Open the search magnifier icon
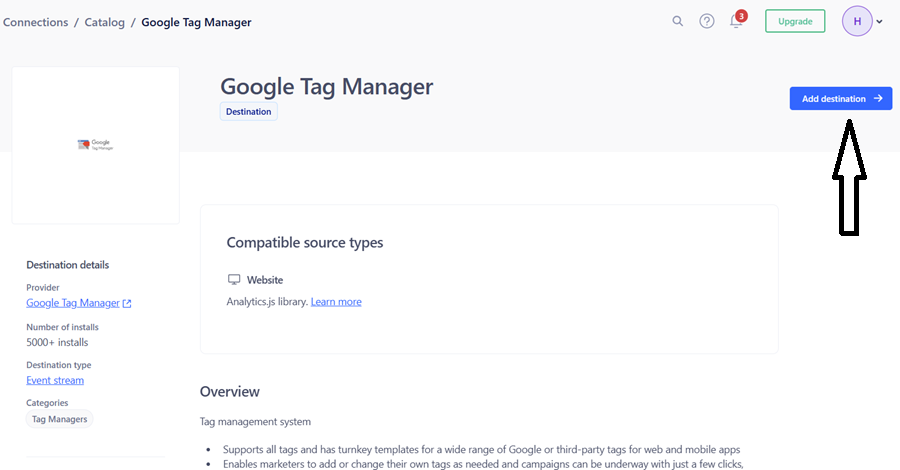 click(x=677, y=21)
